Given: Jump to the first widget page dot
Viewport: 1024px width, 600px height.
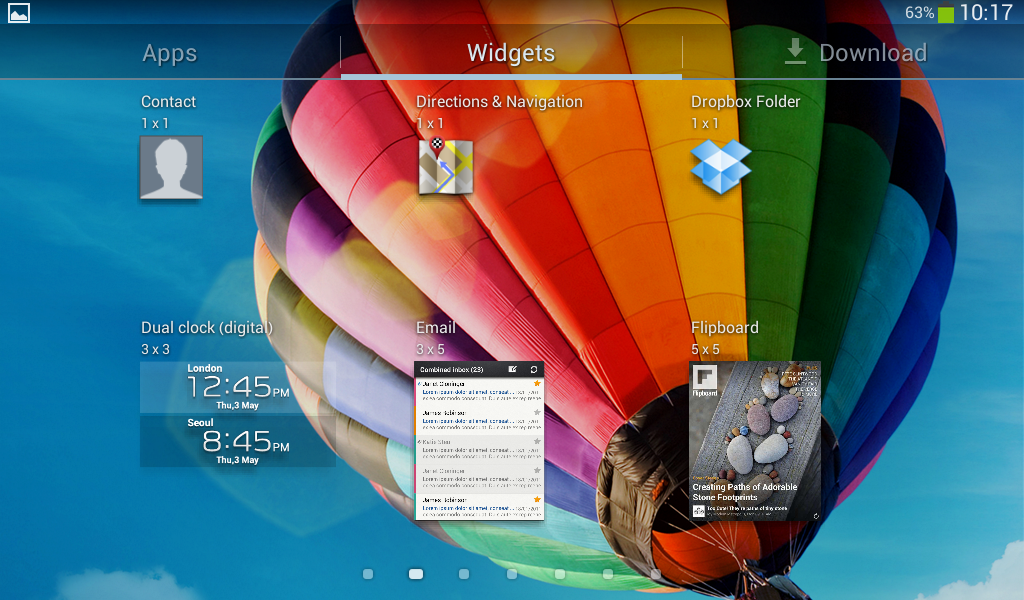Looking at the screenshot, I should [368, 574].
